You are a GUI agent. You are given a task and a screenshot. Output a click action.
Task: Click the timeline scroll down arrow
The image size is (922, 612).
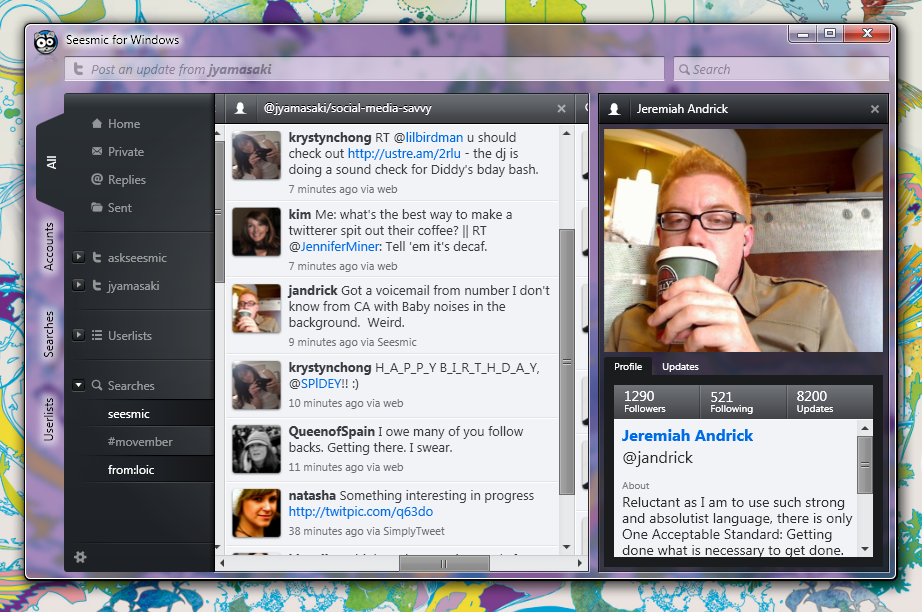click(566, 547)
